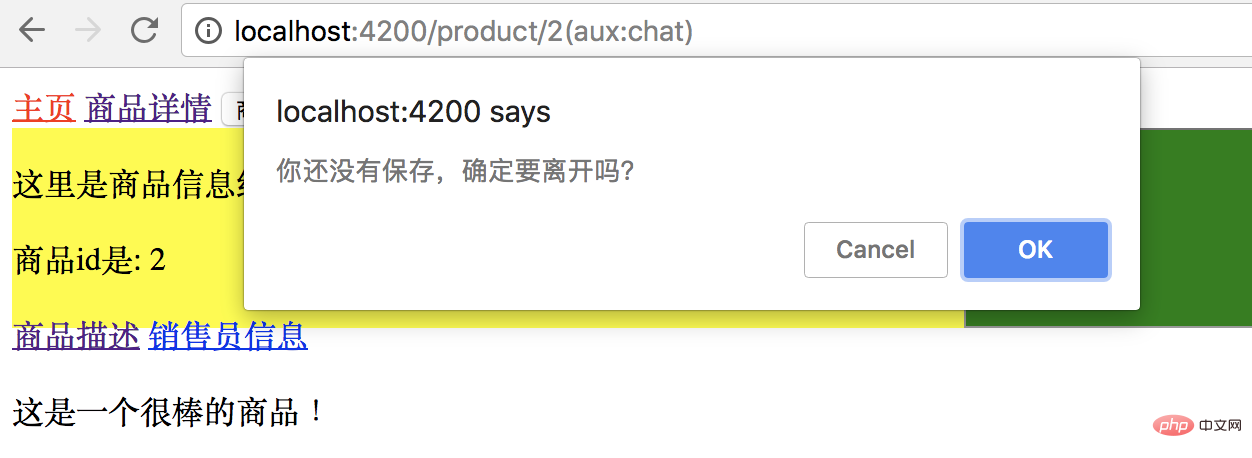Image resolution: width=1252 pixels, height=458 pixels.
Task: Follow the 商品详情 link
Action: pos(148,108)
